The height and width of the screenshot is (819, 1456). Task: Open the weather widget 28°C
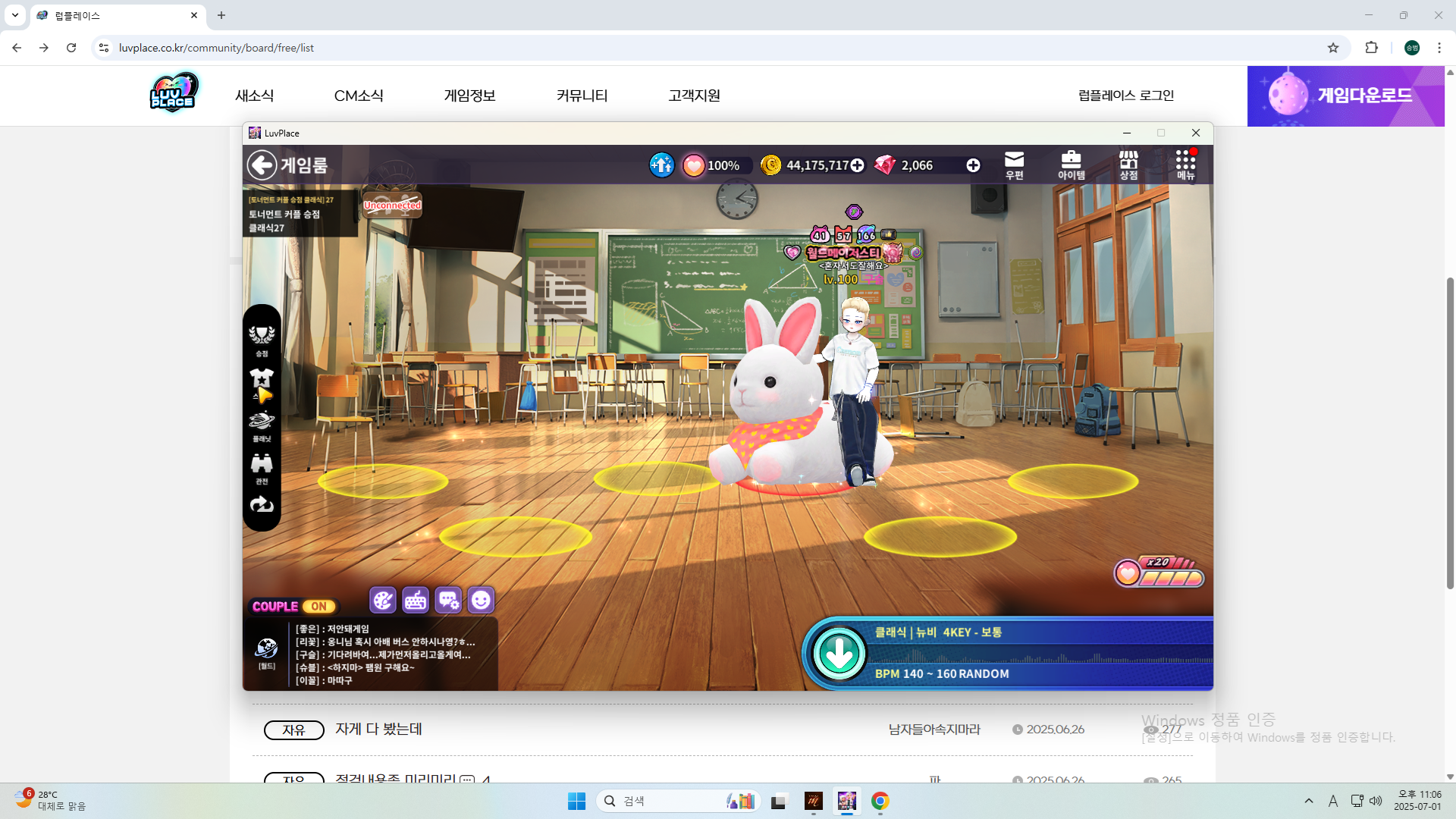[x=50, y=801]
